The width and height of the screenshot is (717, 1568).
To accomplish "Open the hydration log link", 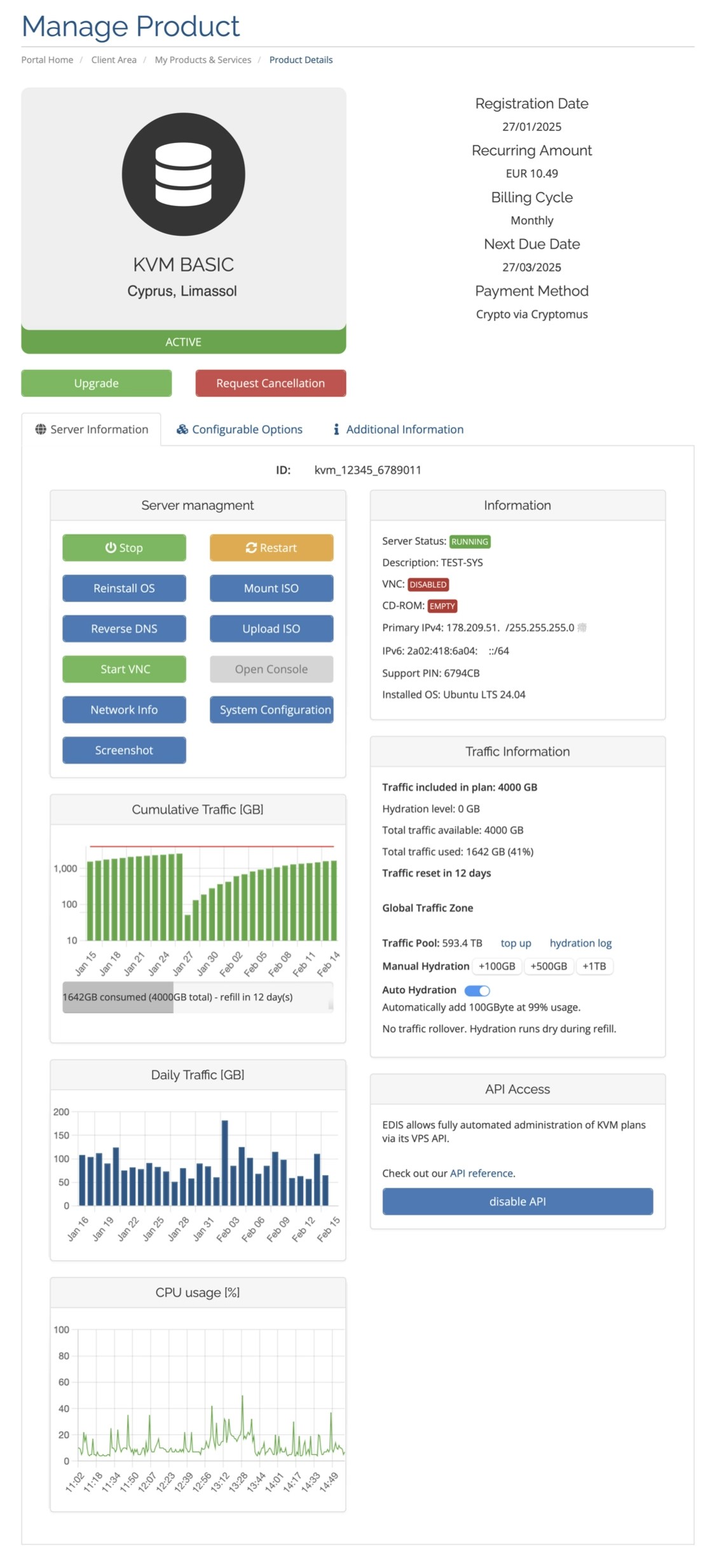I will click(x=580, y=943).
